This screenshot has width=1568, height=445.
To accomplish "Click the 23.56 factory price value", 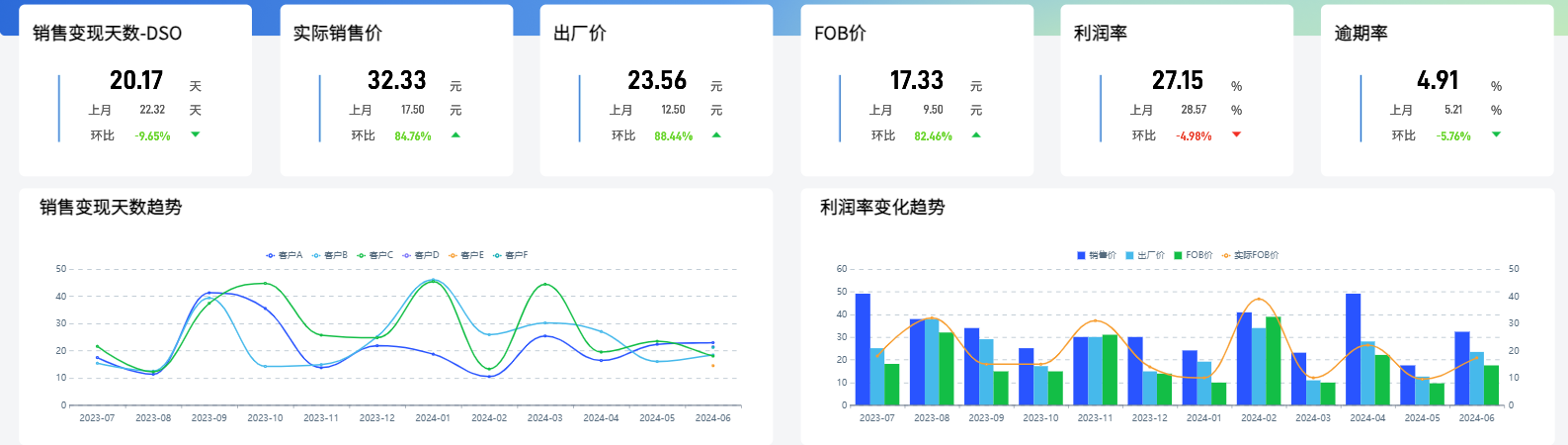I will [x=657, y=80].
